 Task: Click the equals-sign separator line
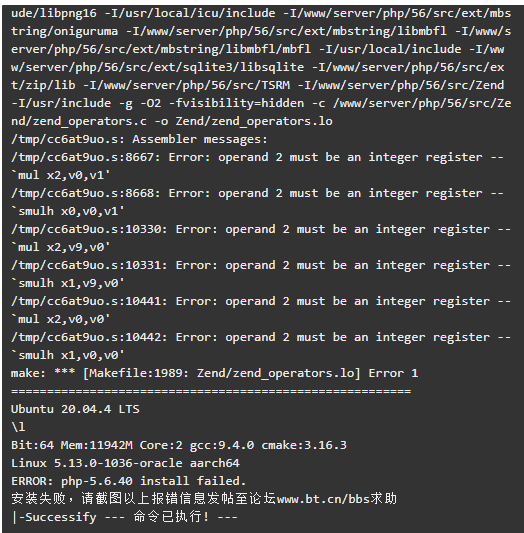coord(211,391)
